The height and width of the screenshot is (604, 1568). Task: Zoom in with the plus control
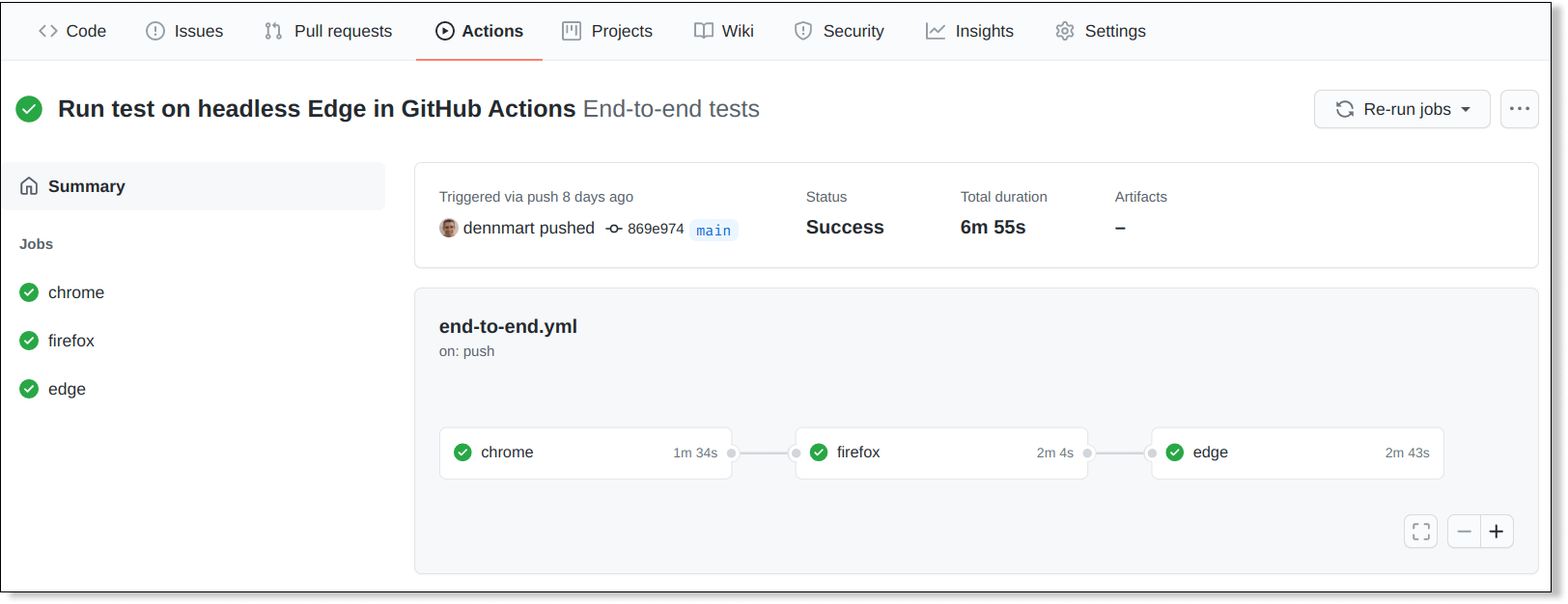[x=1496, y=531]
